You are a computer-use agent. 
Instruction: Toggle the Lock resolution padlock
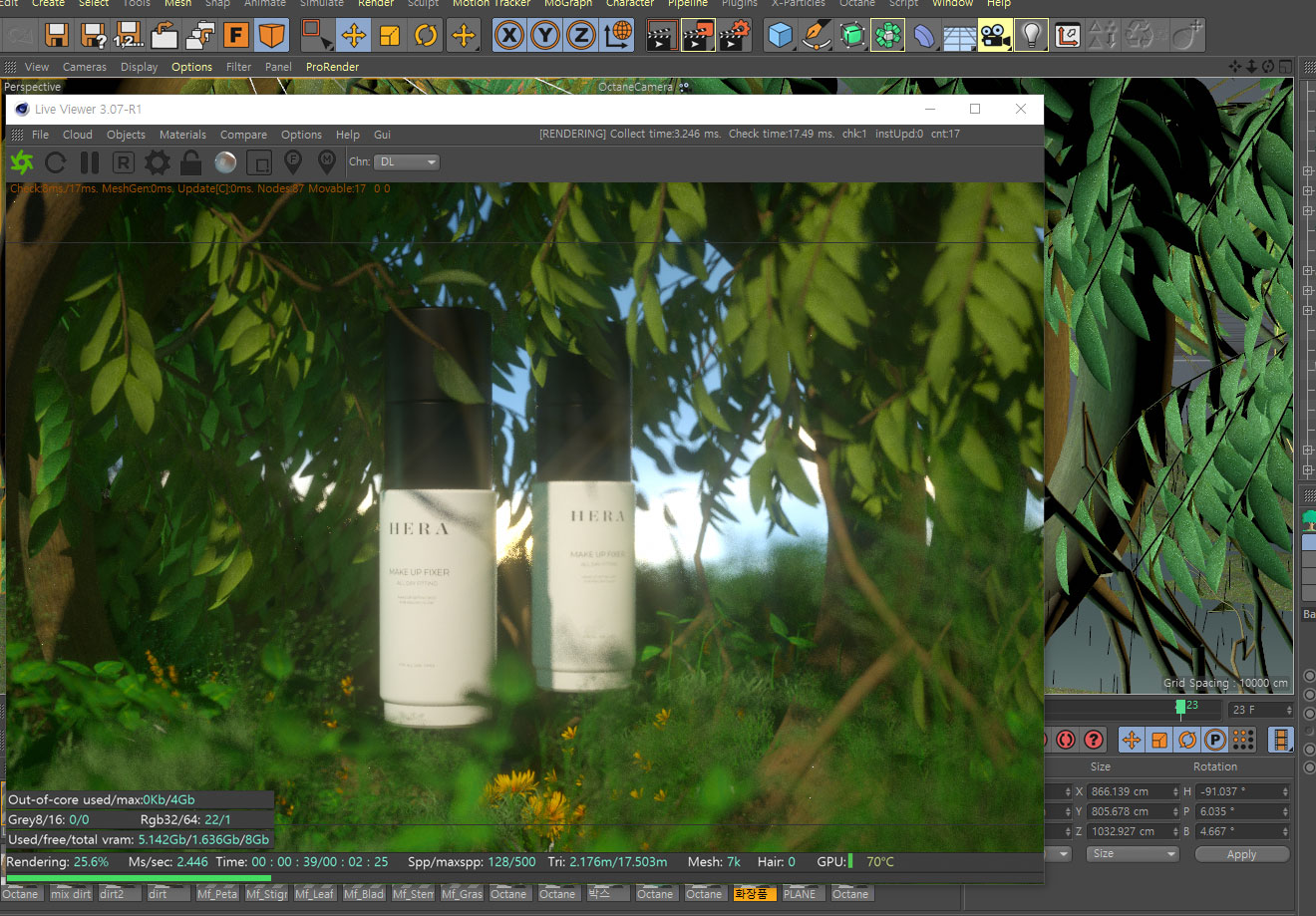pyautogui.click(x=190, y=162)
